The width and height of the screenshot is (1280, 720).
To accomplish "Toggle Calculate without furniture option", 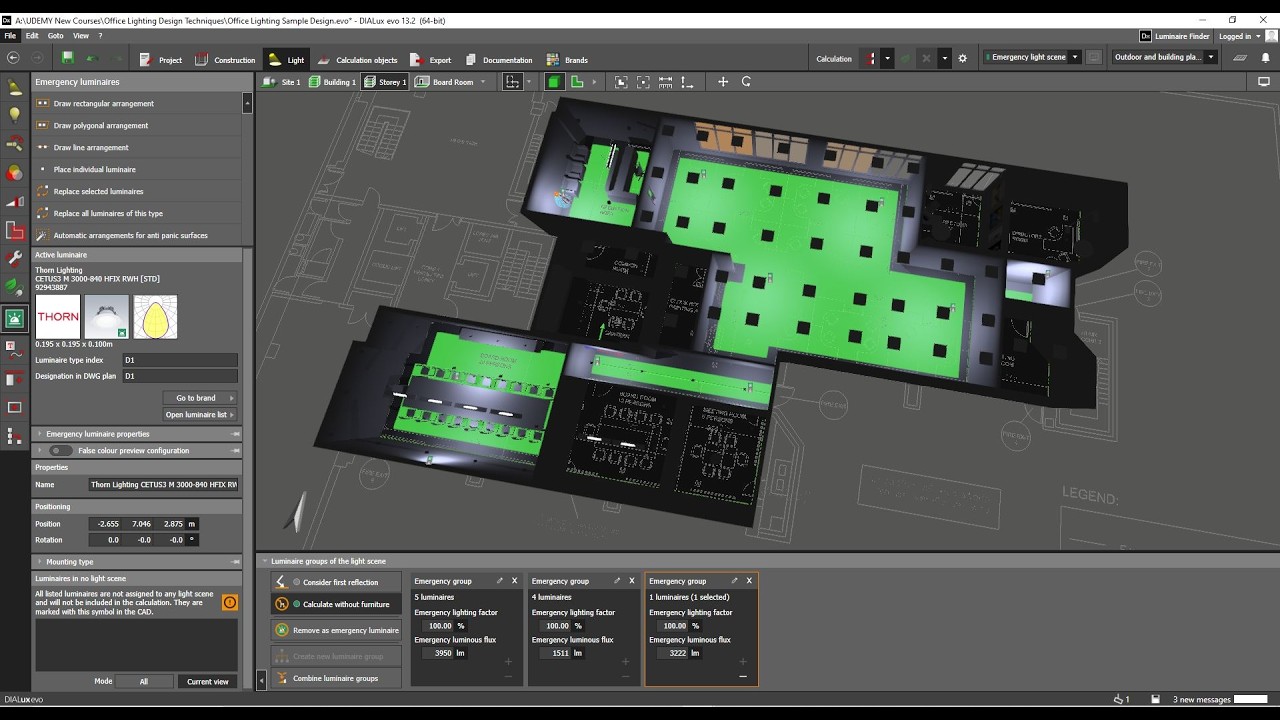I will 336,604.
